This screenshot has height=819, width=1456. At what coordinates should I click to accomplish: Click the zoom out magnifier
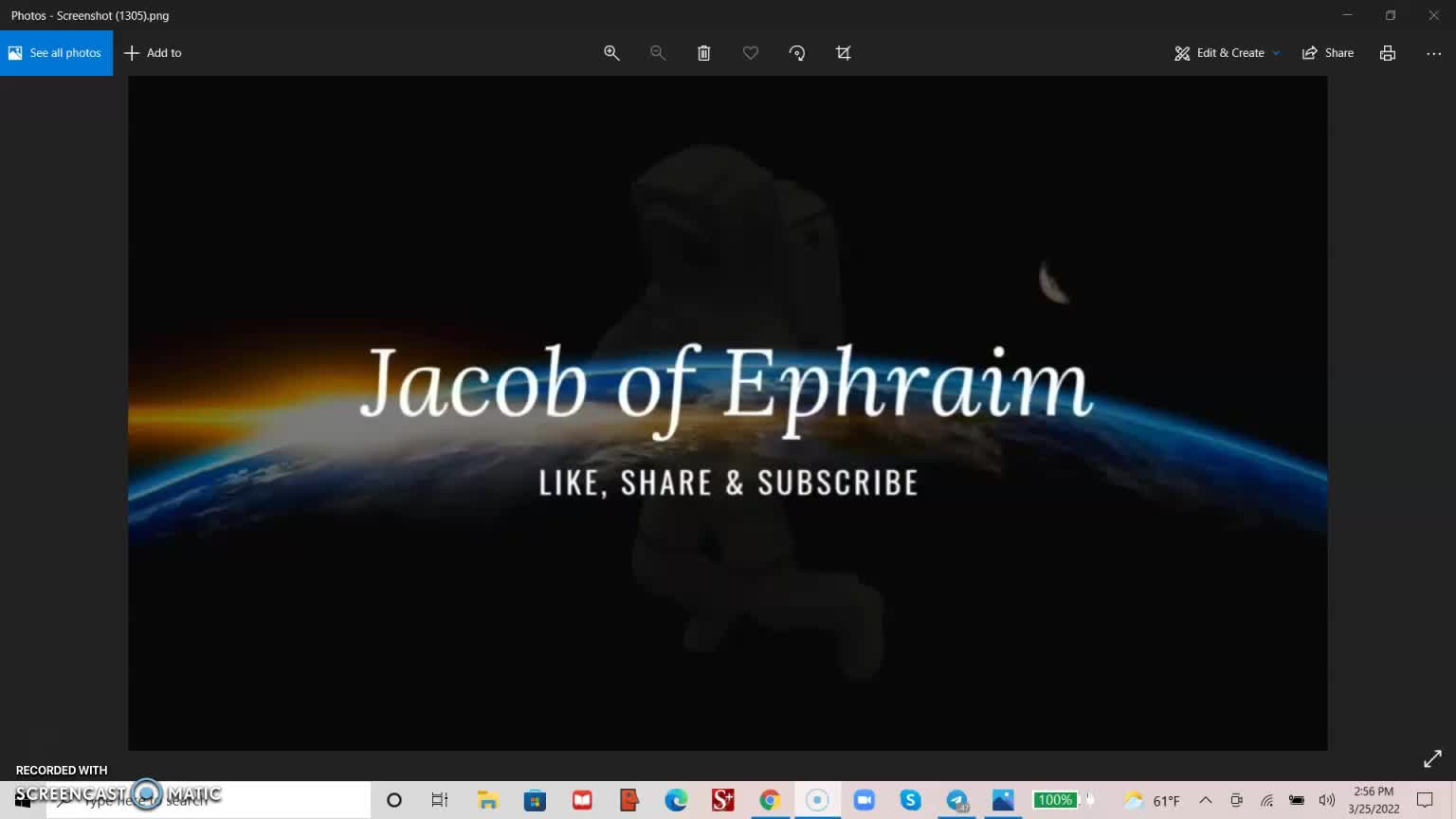(658, 53)
